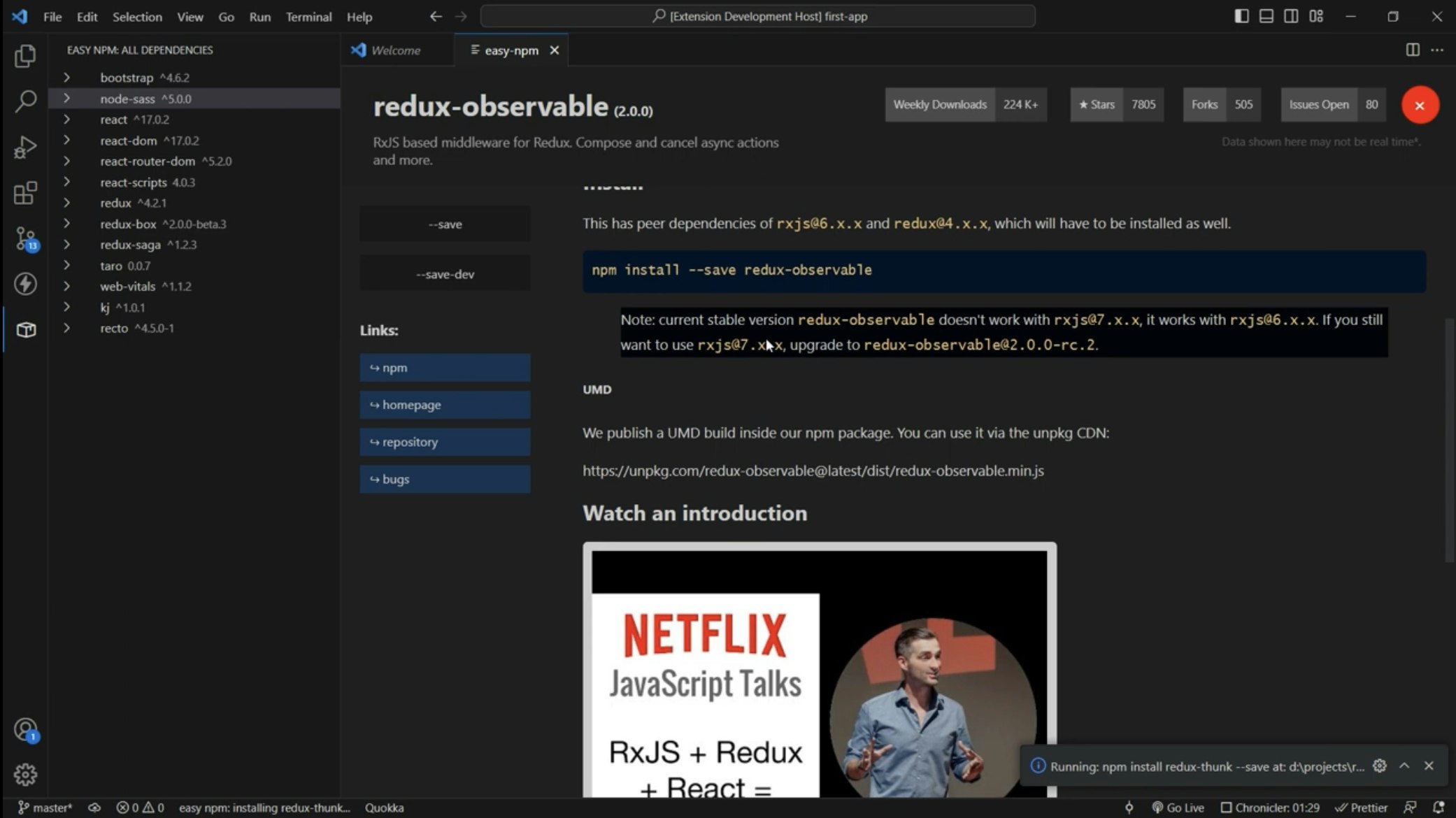Screen dimensions: 1456x818
Task: Open the Selection menu
Action: pyautogui.click(x=137, y=16)
